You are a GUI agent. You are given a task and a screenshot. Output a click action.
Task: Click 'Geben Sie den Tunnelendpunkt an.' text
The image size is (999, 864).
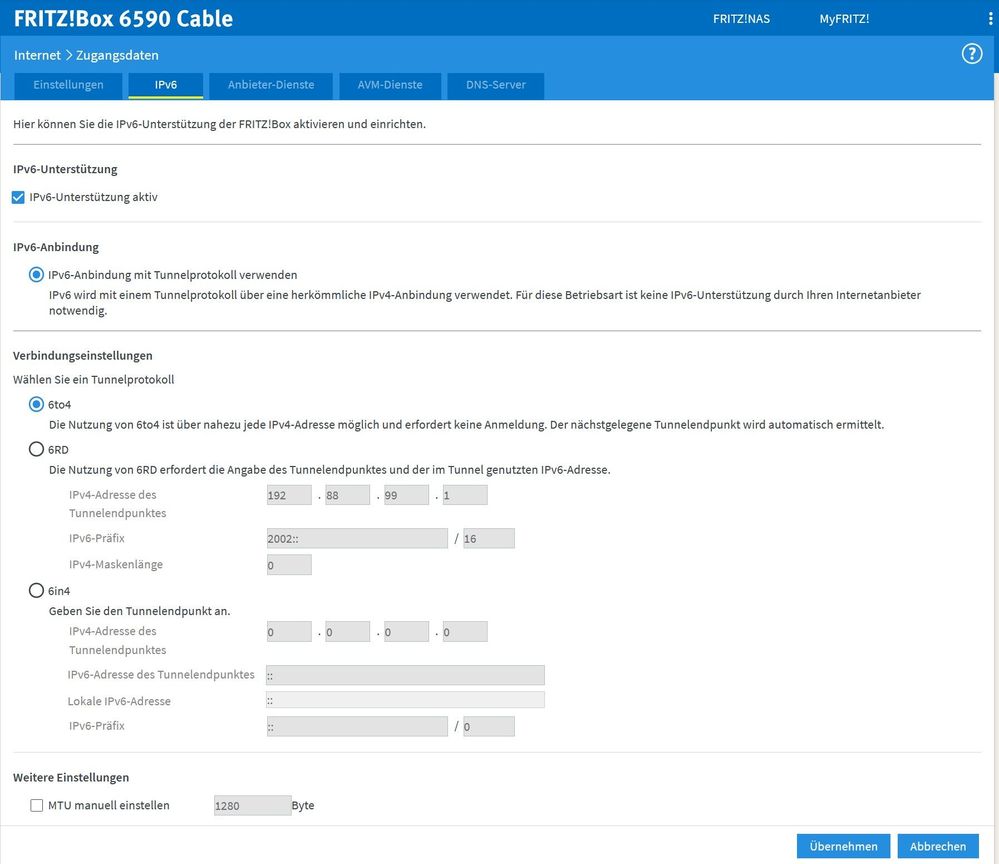[x=140, y=611]
